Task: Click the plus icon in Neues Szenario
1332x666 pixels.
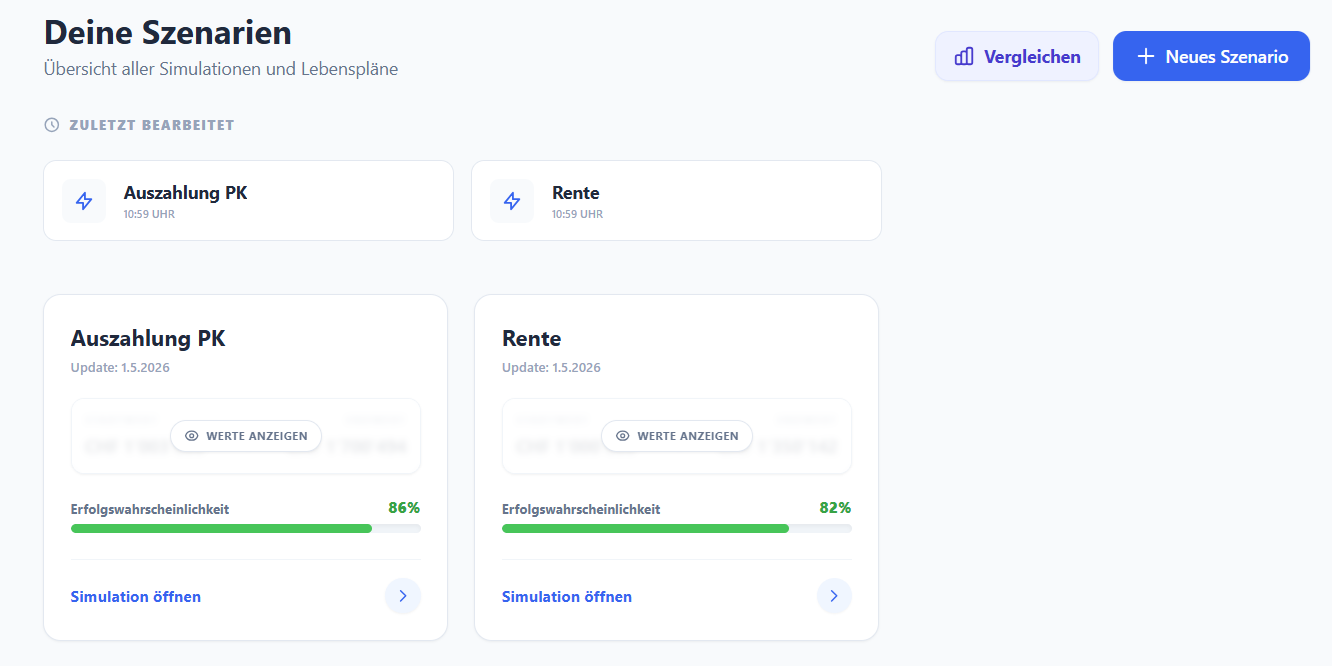Action: [1146, 56]
